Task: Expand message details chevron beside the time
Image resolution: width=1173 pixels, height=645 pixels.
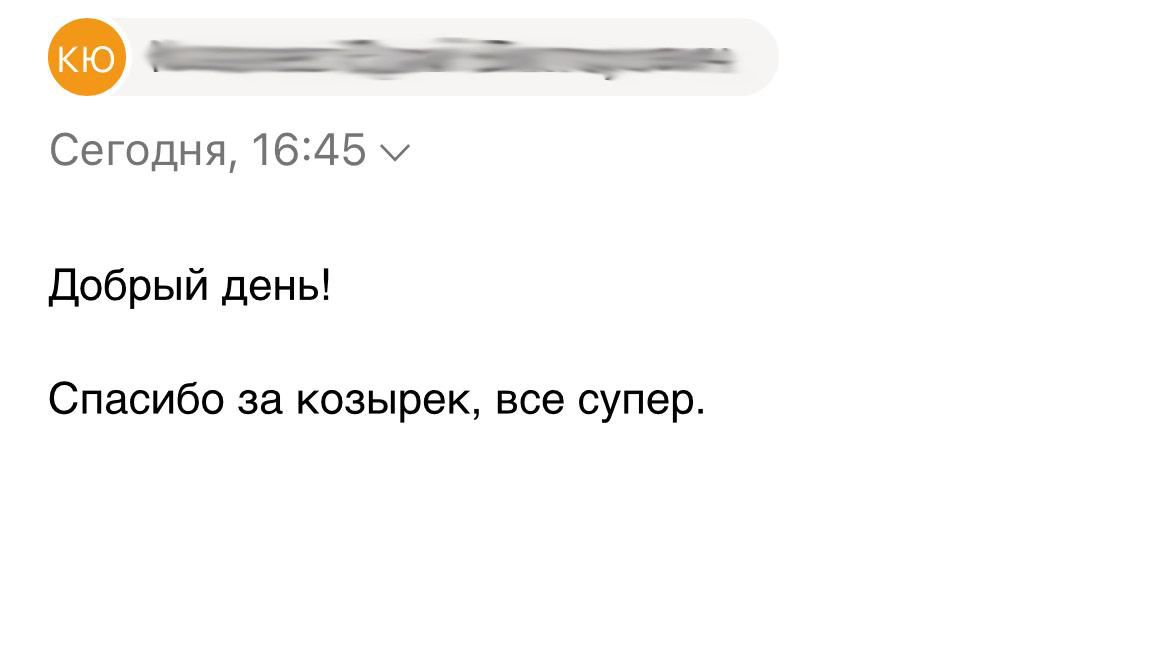Action: tap(395, 153)
